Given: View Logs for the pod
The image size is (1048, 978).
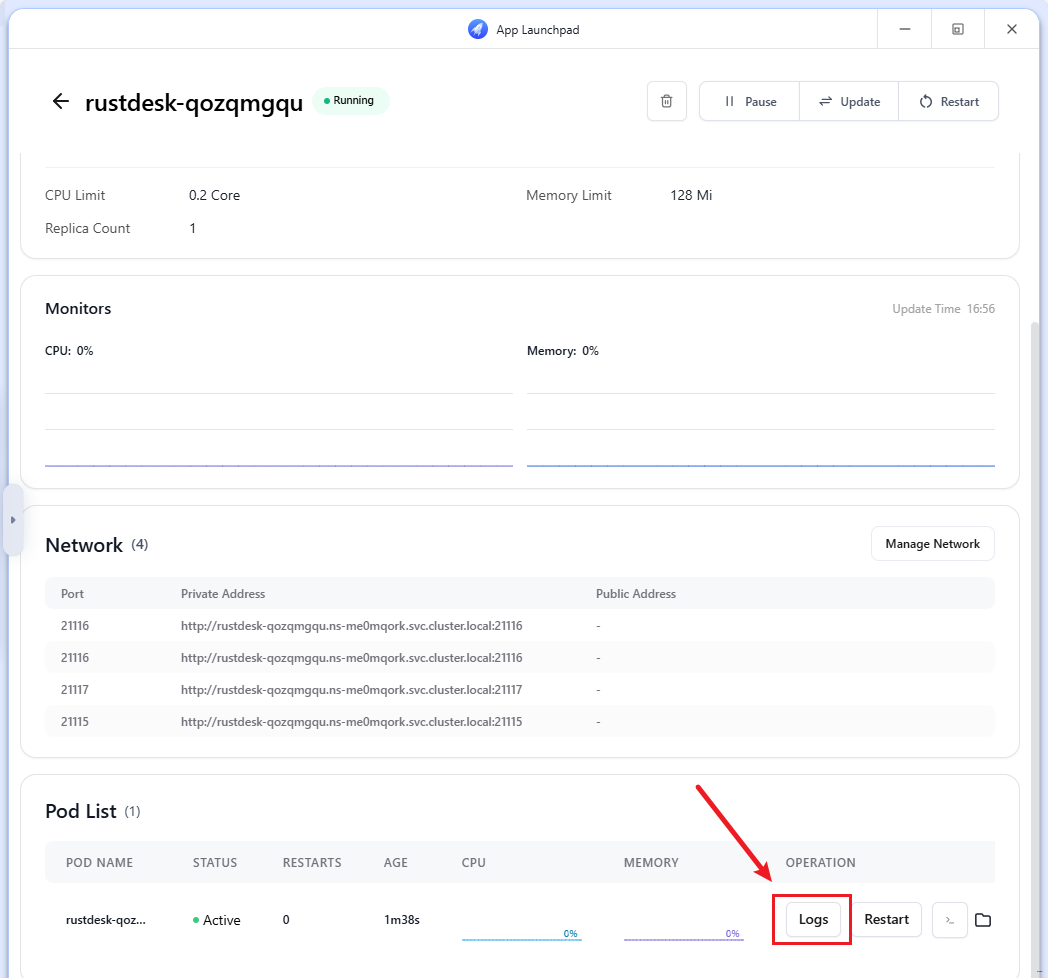Looking at the screenshot, I should pos(813,920).
